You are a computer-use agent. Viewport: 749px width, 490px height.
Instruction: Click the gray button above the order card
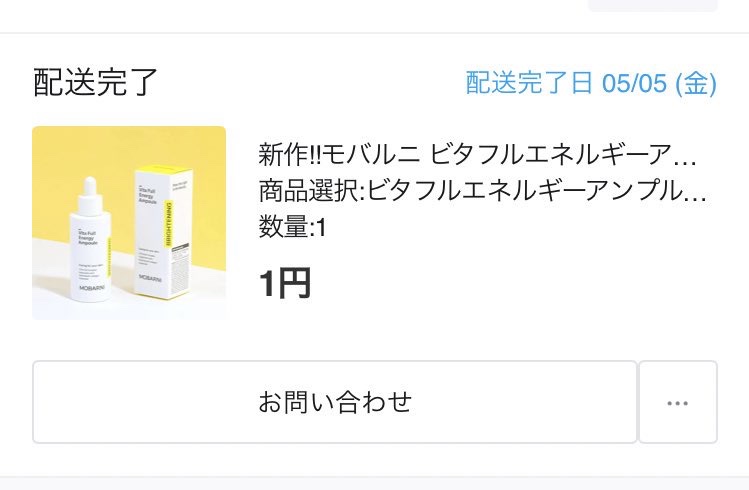pos(653,5)
